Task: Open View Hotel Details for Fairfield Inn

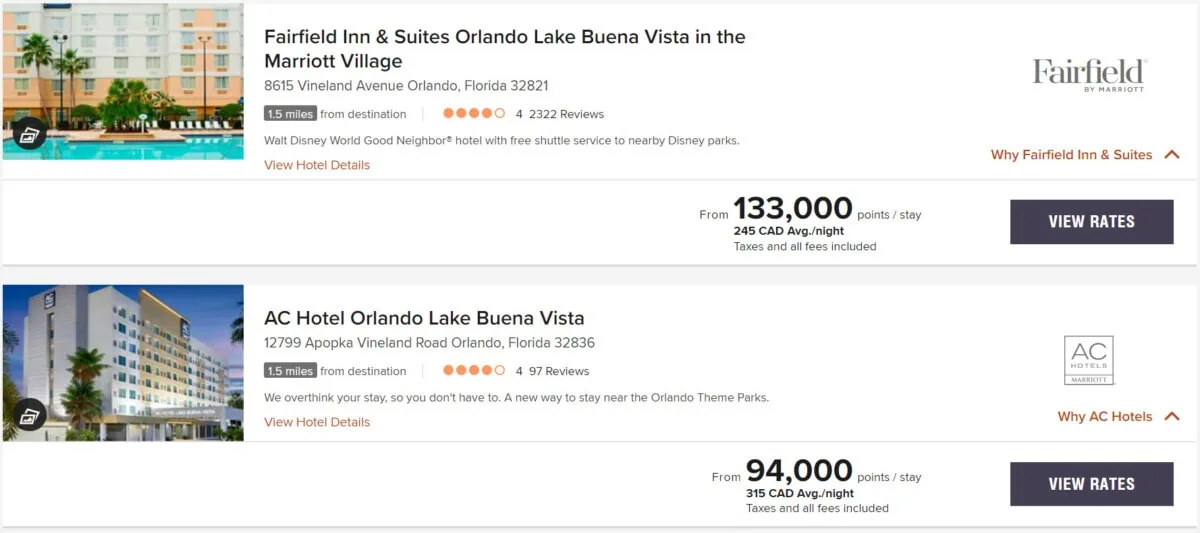Action: 317,165
